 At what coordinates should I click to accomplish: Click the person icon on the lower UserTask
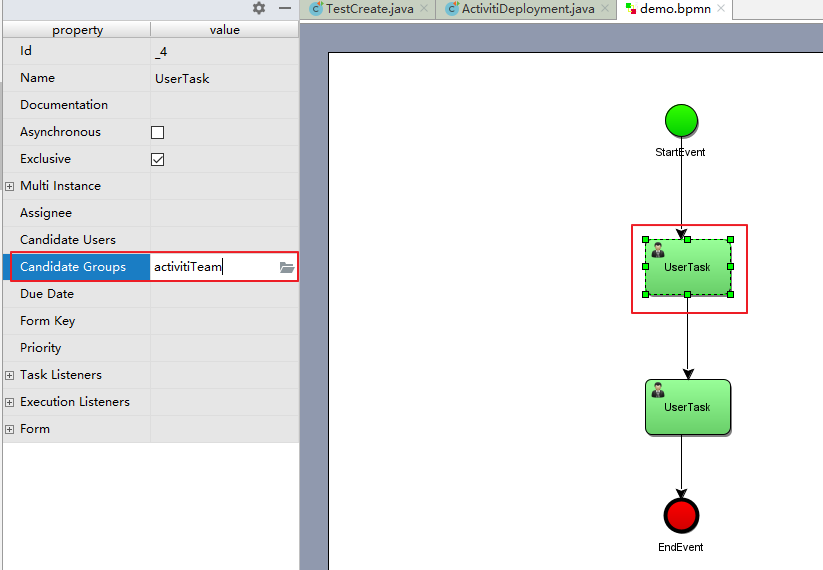(x=658, y=390)
